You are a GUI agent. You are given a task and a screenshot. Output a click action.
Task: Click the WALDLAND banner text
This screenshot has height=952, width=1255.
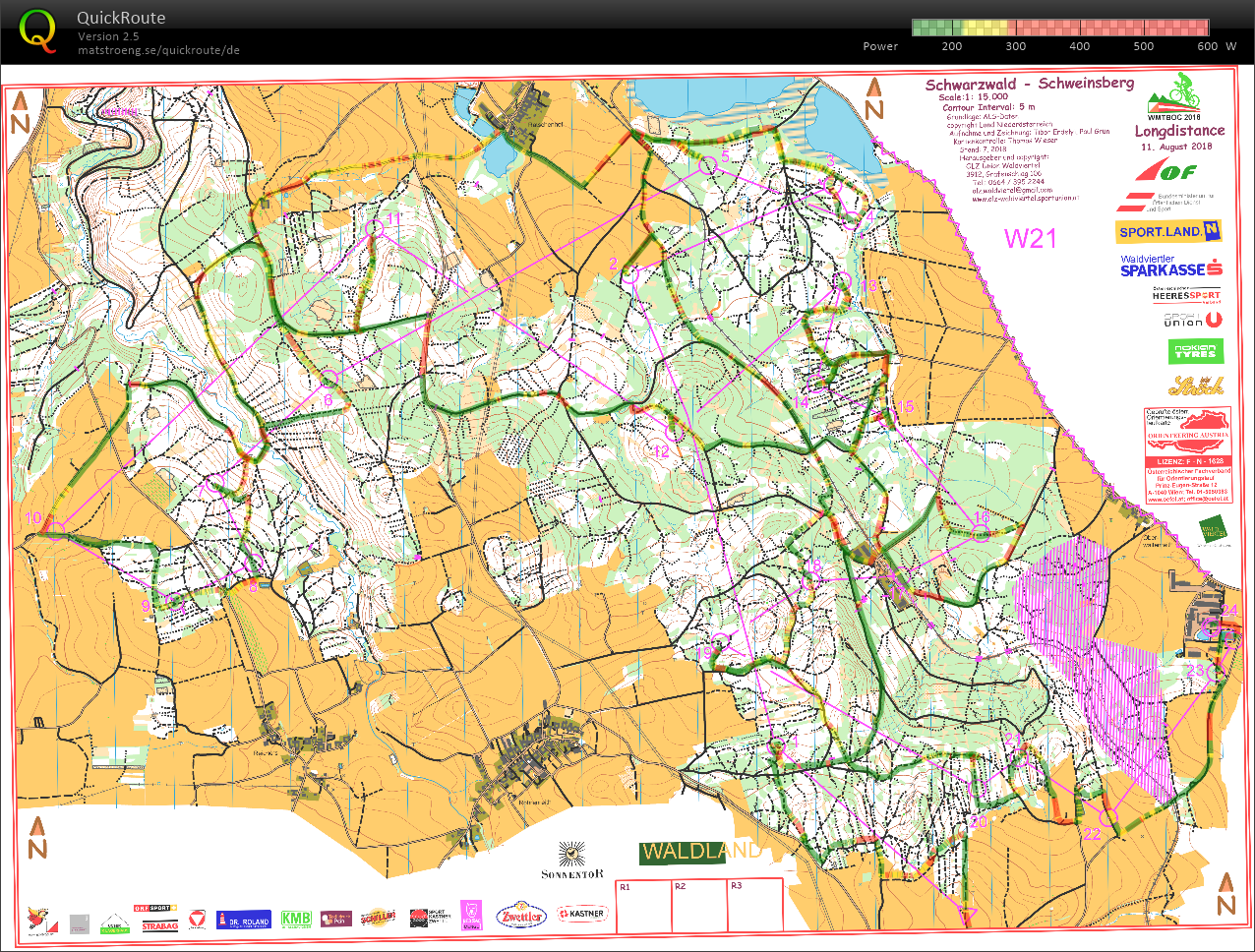pyautogui.click(x=700, y=852)
